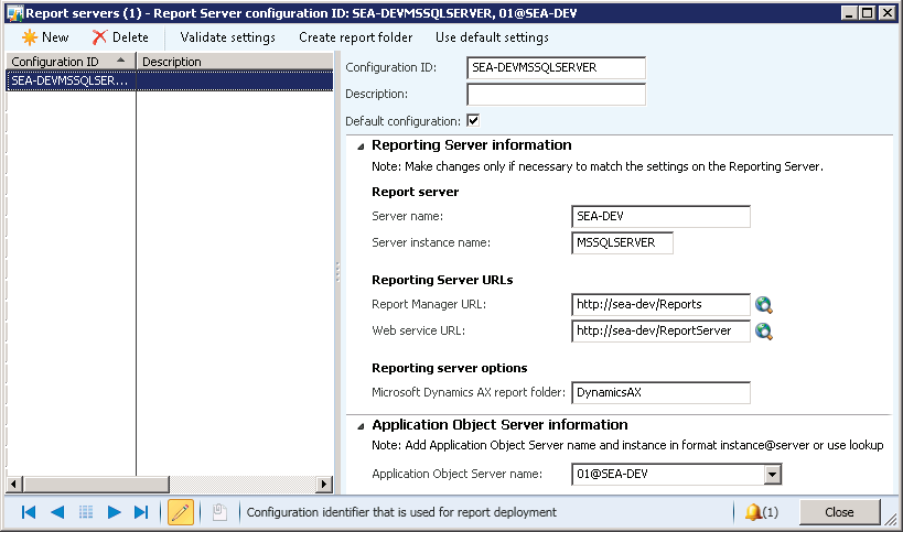The height and width of the screenshot is (533, 904).
Task: Click the Server instance name field
Action: [x=622, y=243]
